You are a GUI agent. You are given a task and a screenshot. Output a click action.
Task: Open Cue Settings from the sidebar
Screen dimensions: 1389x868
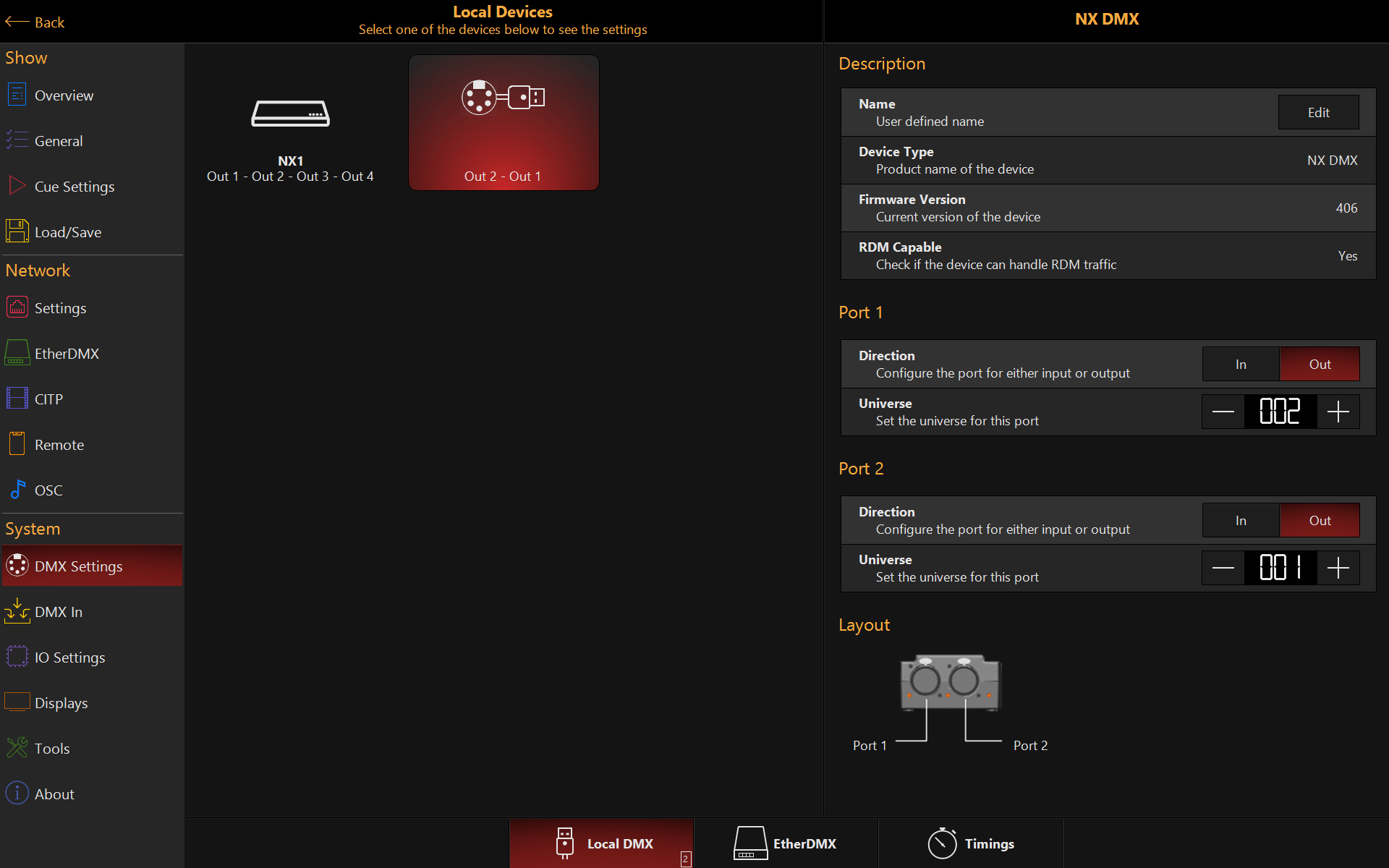tap(74, 187)
